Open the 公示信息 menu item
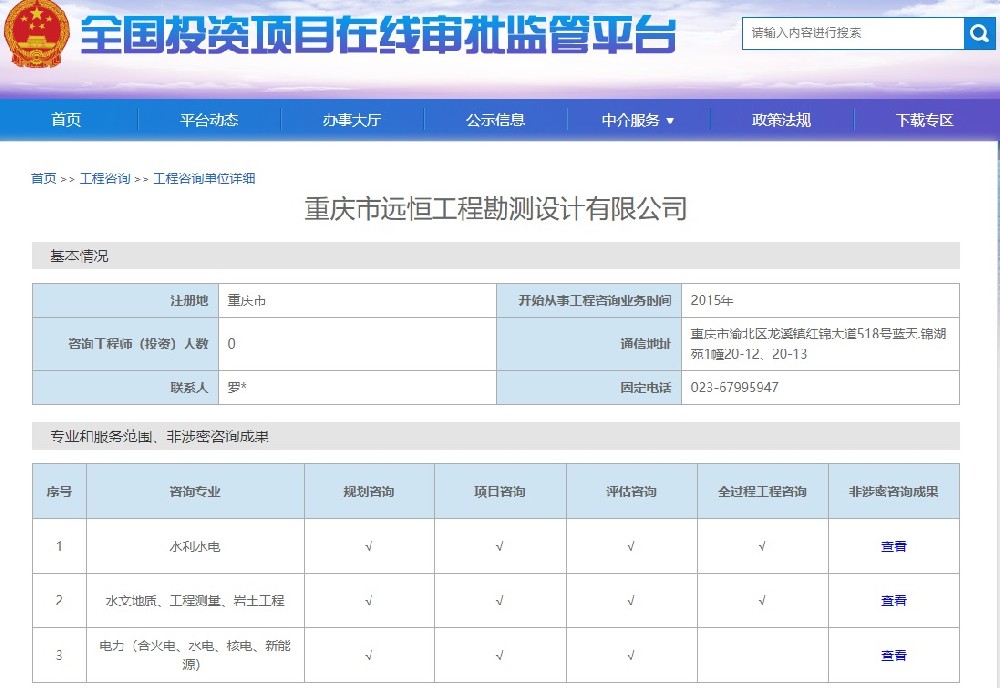 click(x=495, y=120)
